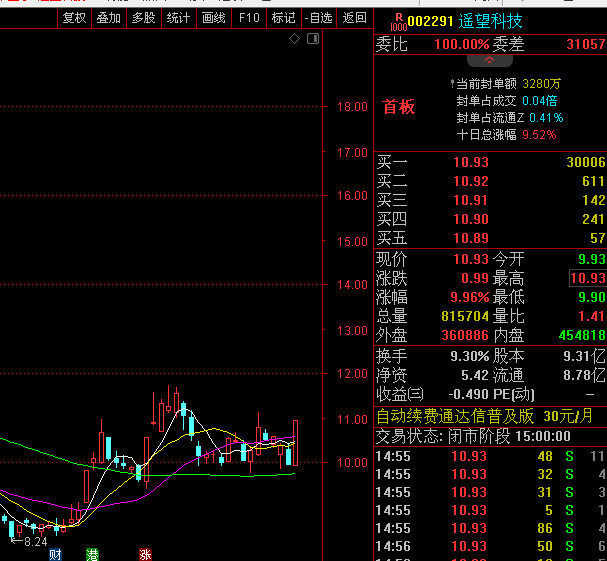This screenshot has height=561, width=607.
Task: Click the R margin-trading badge beside 002291
Action: 397,19
